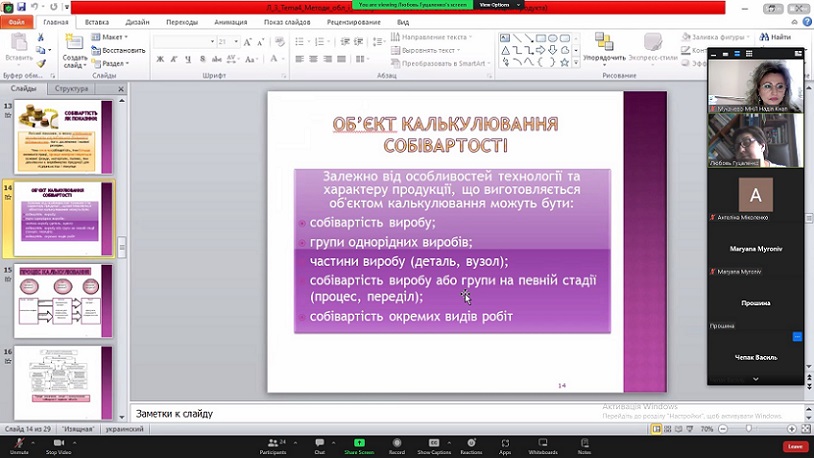814x458 pixels.
Task: Click the decrease indent icon
Action: tap(345, 42)
